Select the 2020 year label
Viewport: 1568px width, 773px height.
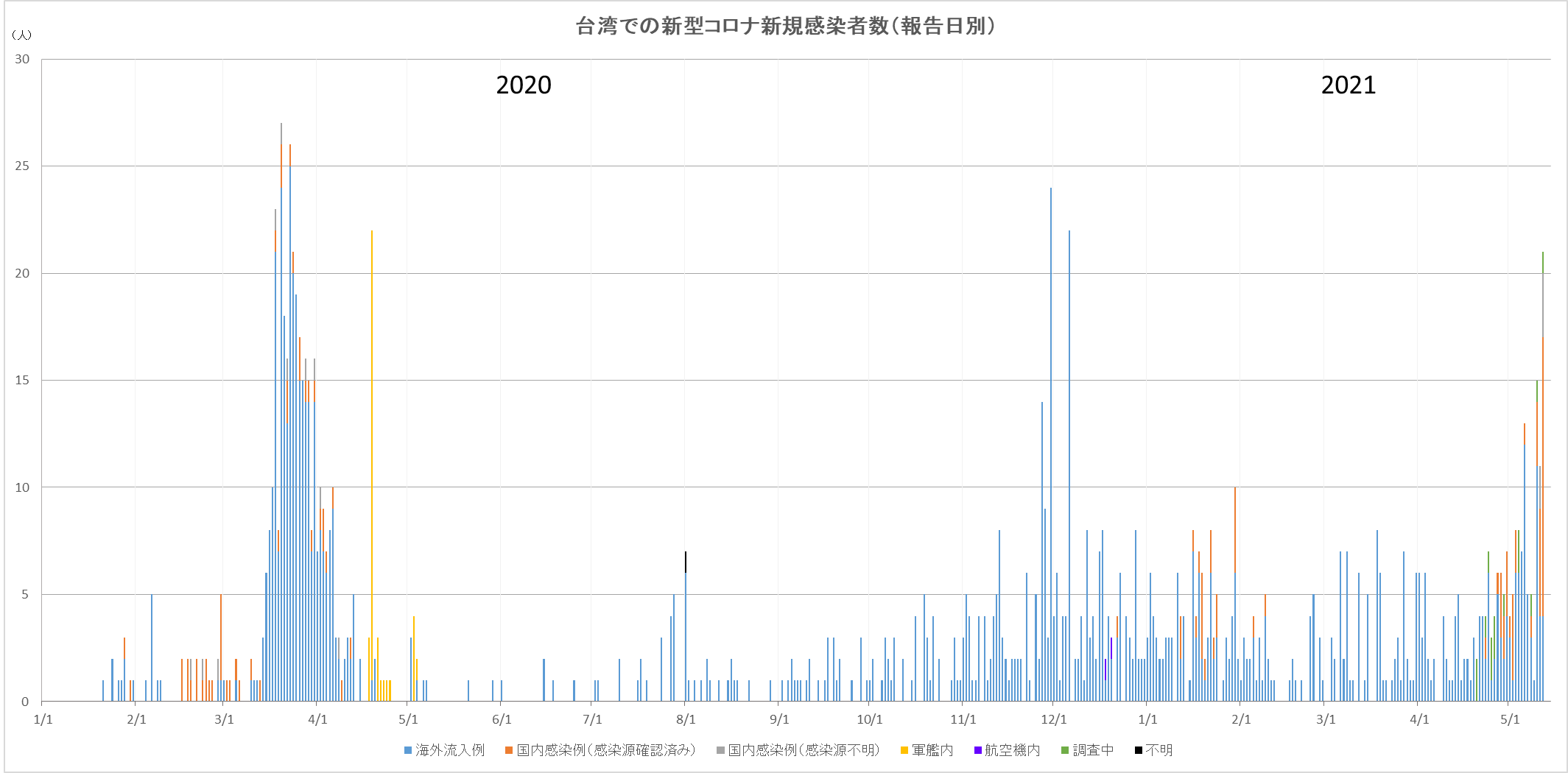(x=524, y=85)
